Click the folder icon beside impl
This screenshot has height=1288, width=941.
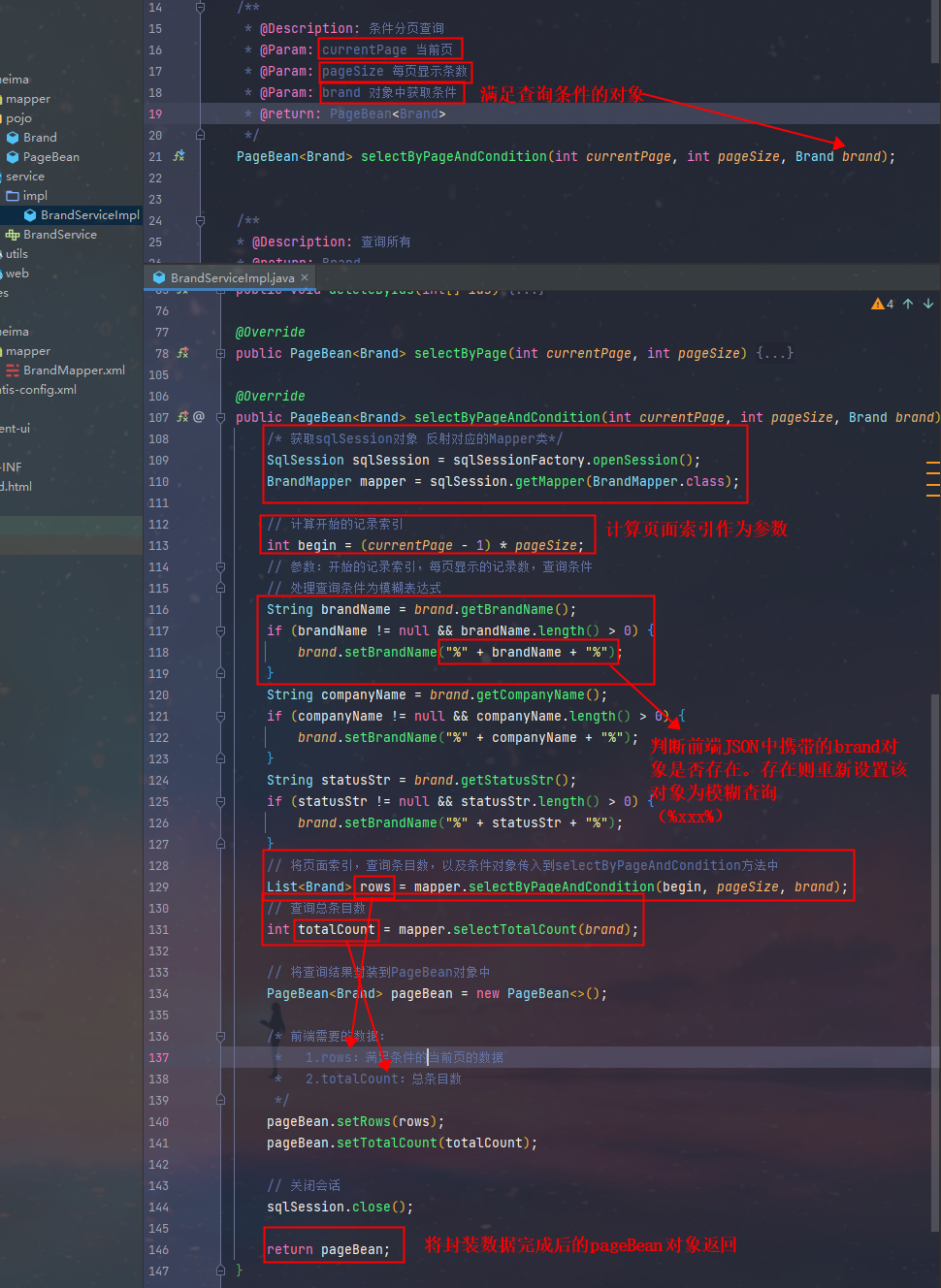pyautogui.click(x=13, y=195)
